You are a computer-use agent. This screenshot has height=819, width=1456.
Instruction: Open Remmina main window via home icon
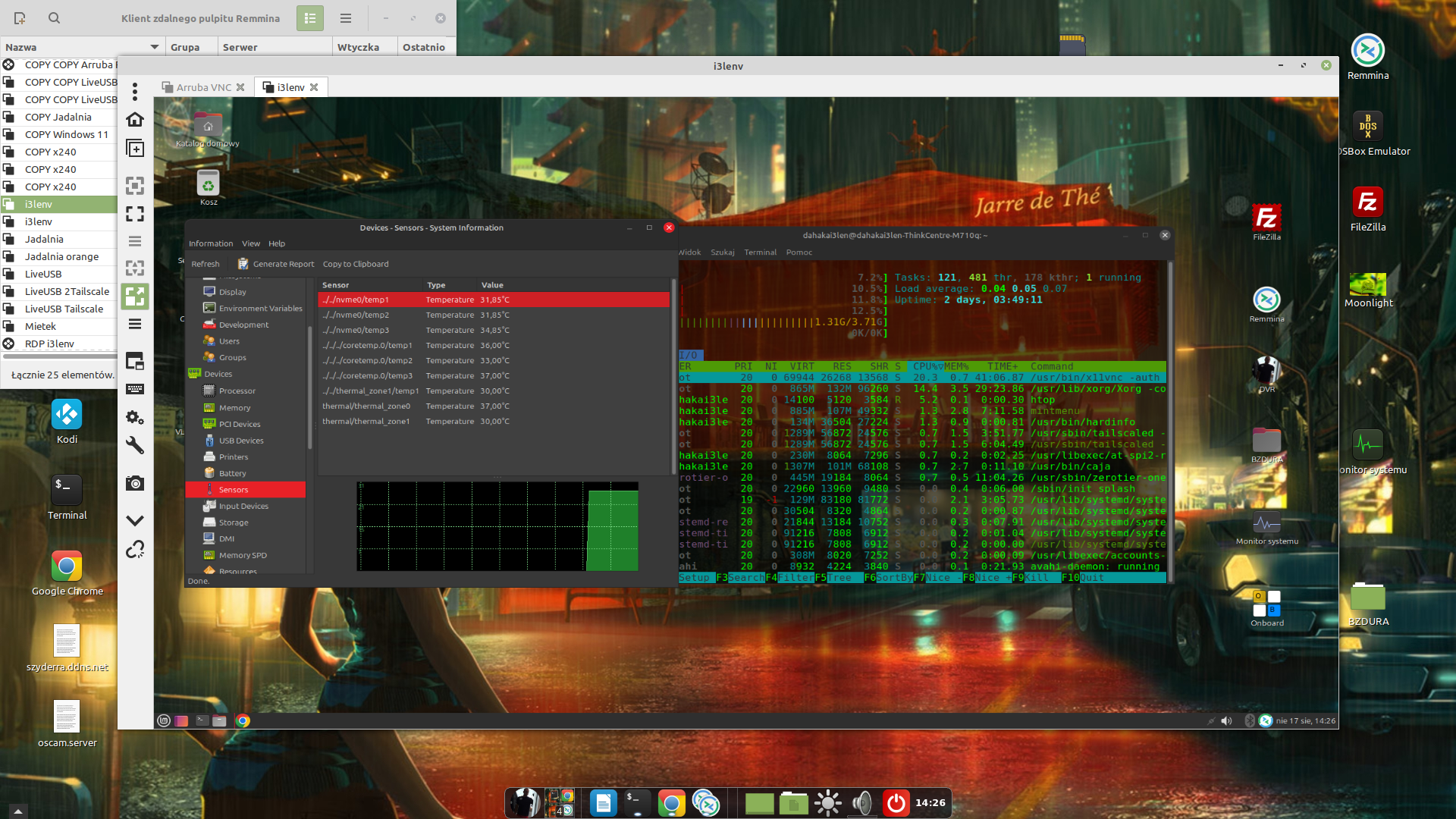click(135, 120)
